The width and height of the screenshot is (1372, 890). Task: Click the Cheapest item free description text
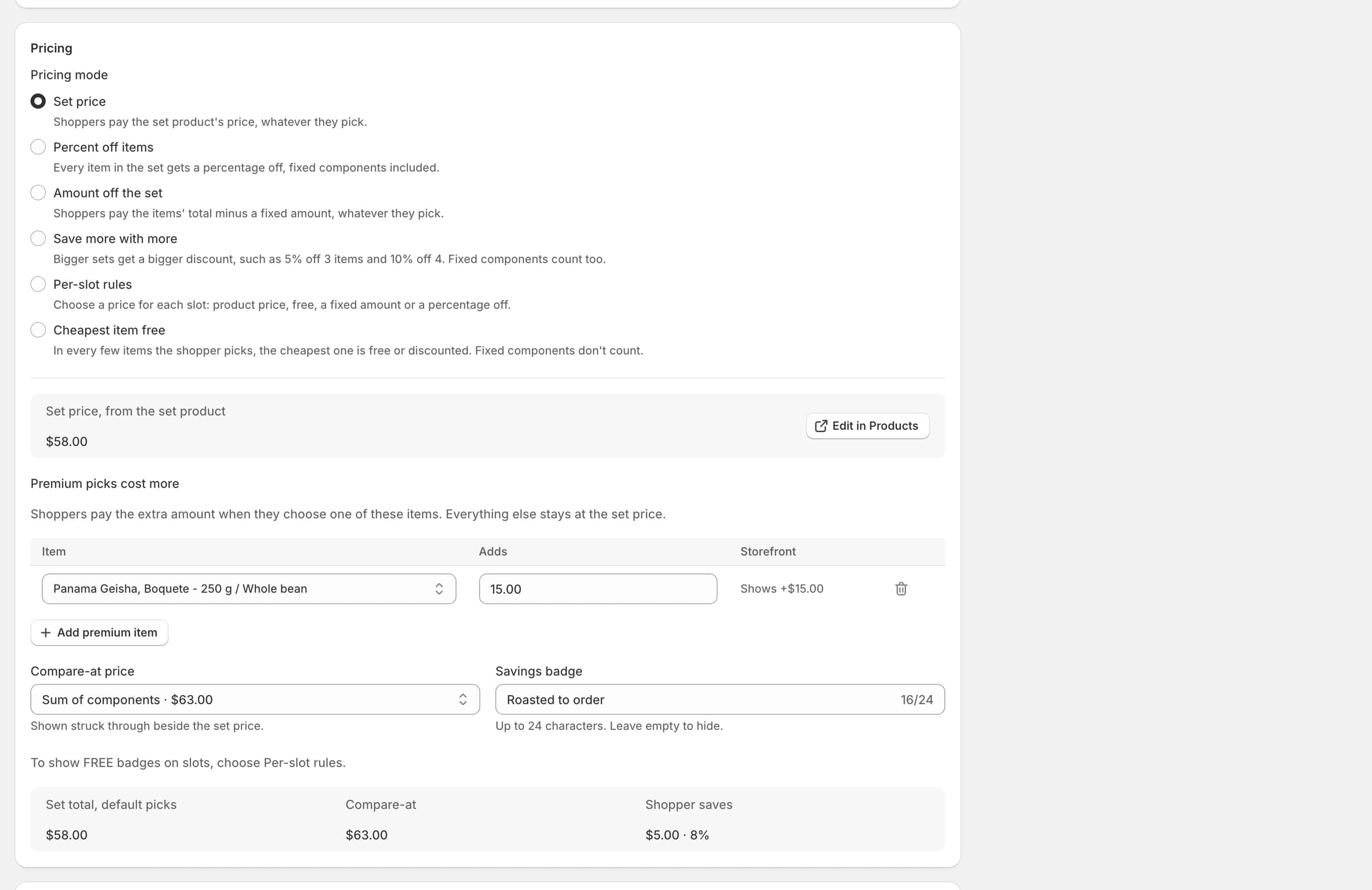[x=348, y=350]
